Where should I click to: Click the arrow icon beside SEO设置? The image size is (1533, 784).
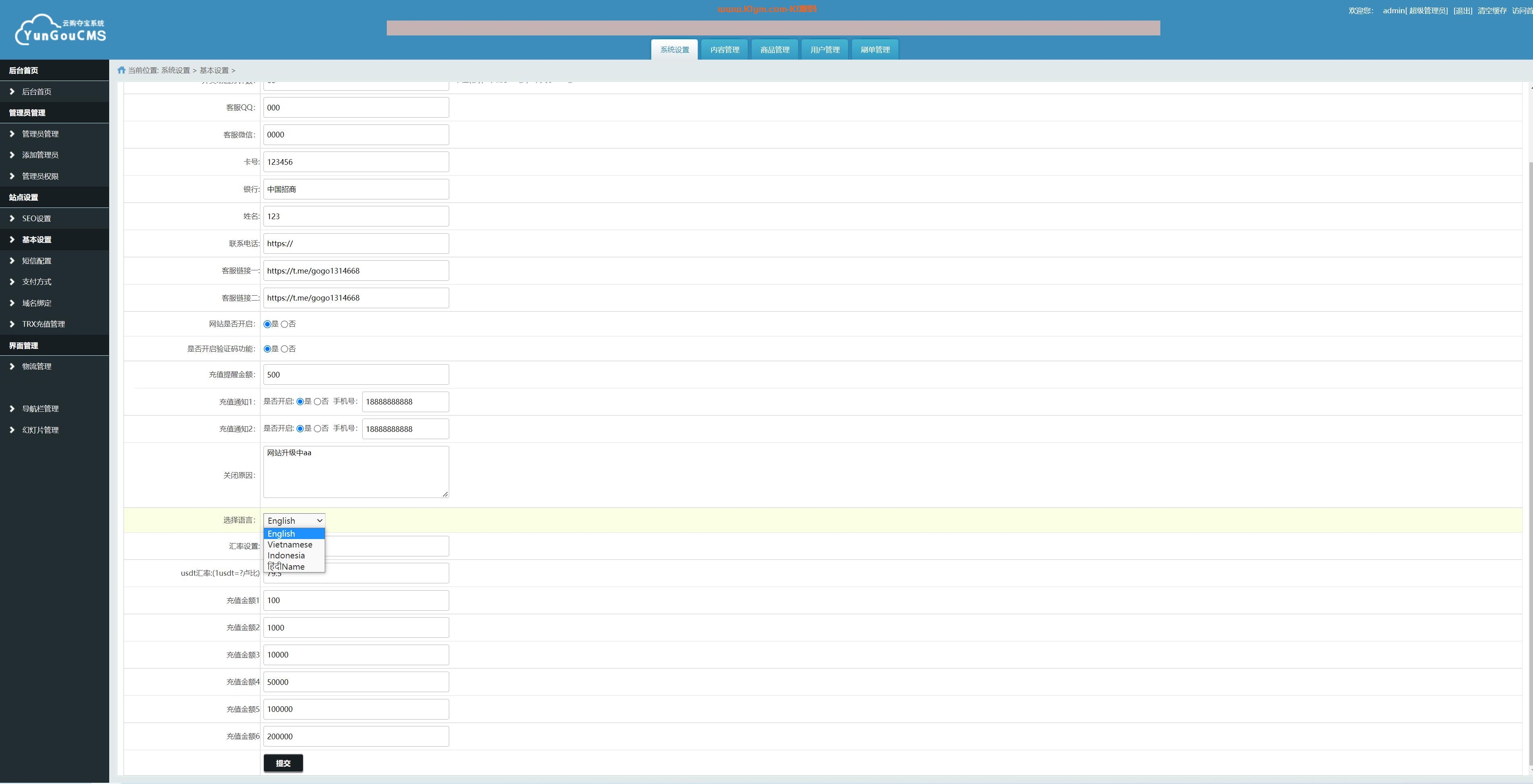tap(12, 218)
